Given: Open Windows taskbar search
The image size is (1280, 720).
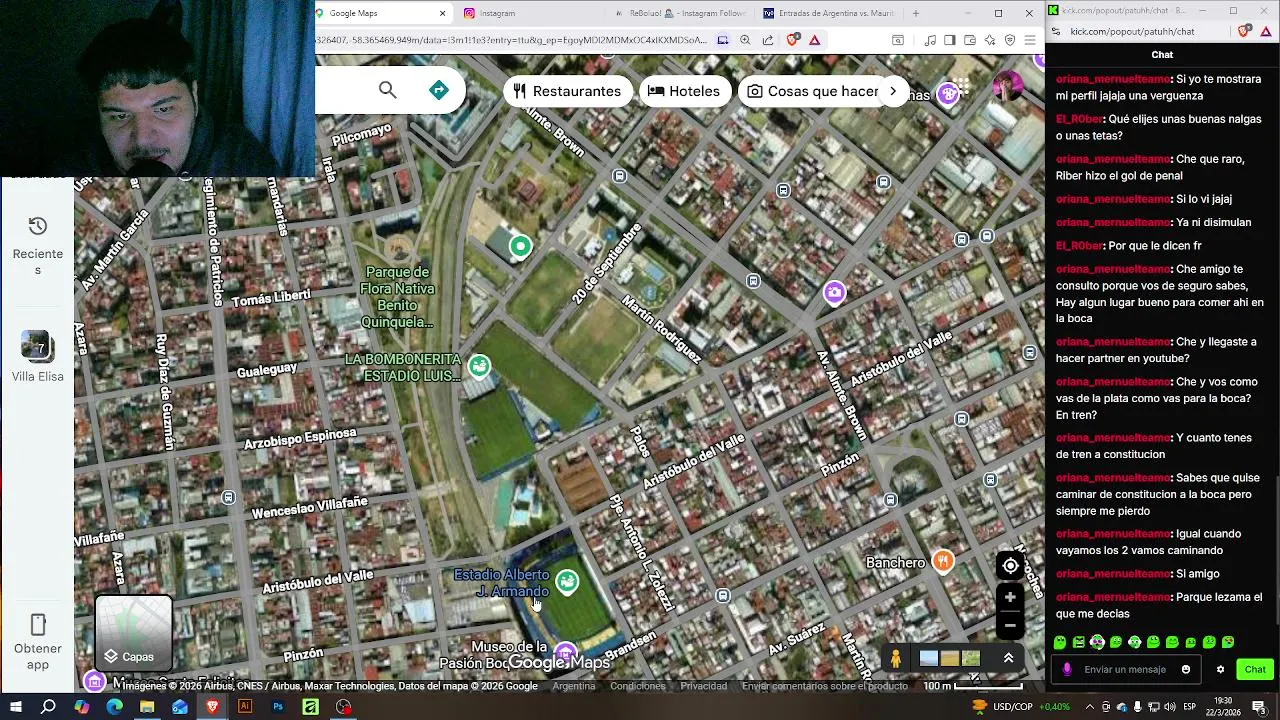Looking at the screenshot, I should [x=48, y=707].
